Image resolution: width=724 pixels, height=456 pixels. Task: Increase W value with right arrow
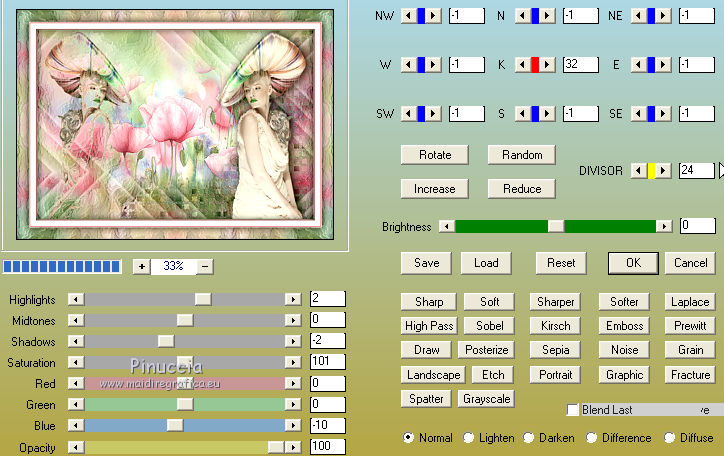433,65
